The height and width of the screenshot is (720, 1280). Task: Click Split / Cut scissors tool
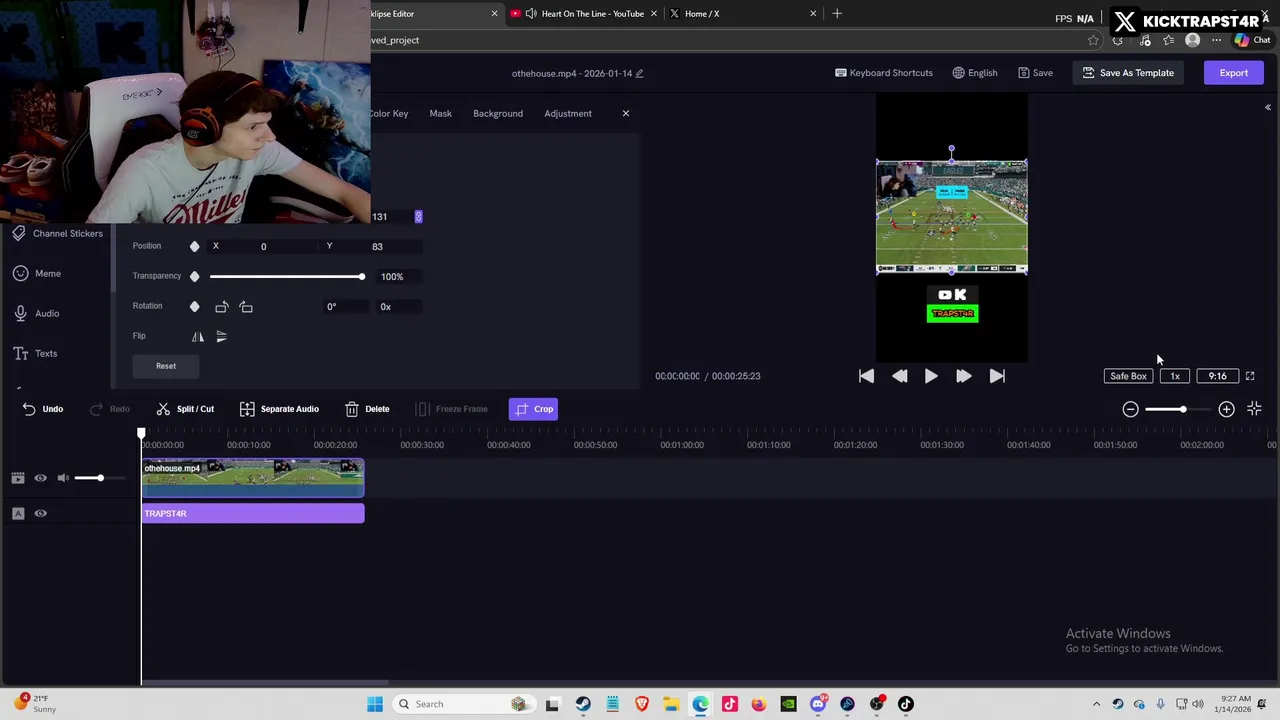tap(185, 409)
